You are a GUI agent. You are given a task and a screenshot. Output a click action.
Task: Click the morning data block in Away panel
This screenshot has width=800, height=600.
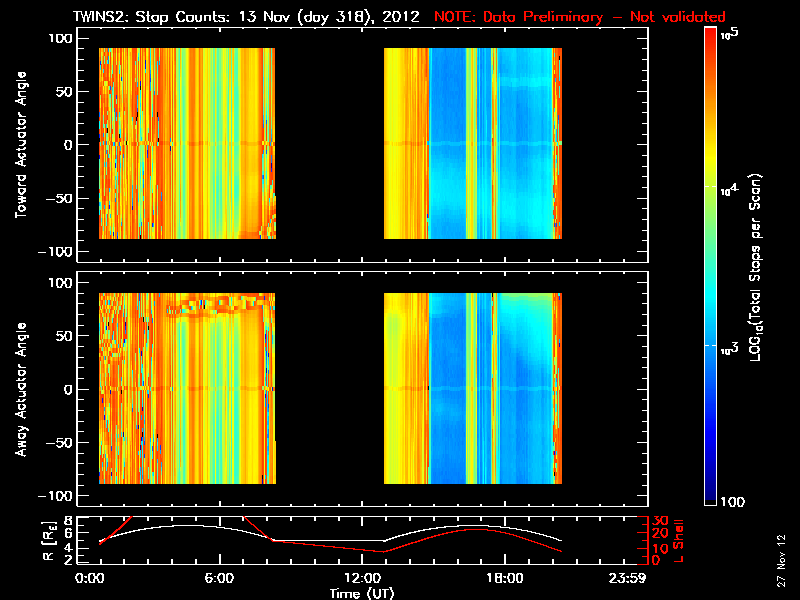coord(187,388)
